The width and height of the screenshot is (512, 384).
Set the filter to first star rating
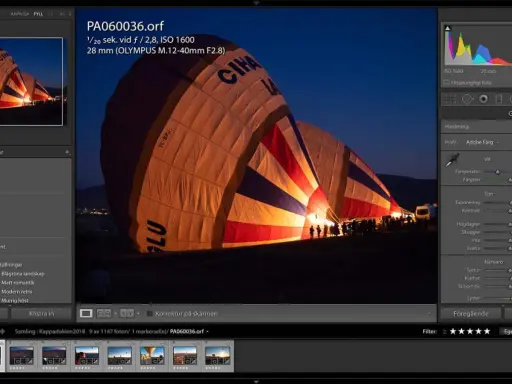pos(453,331)
